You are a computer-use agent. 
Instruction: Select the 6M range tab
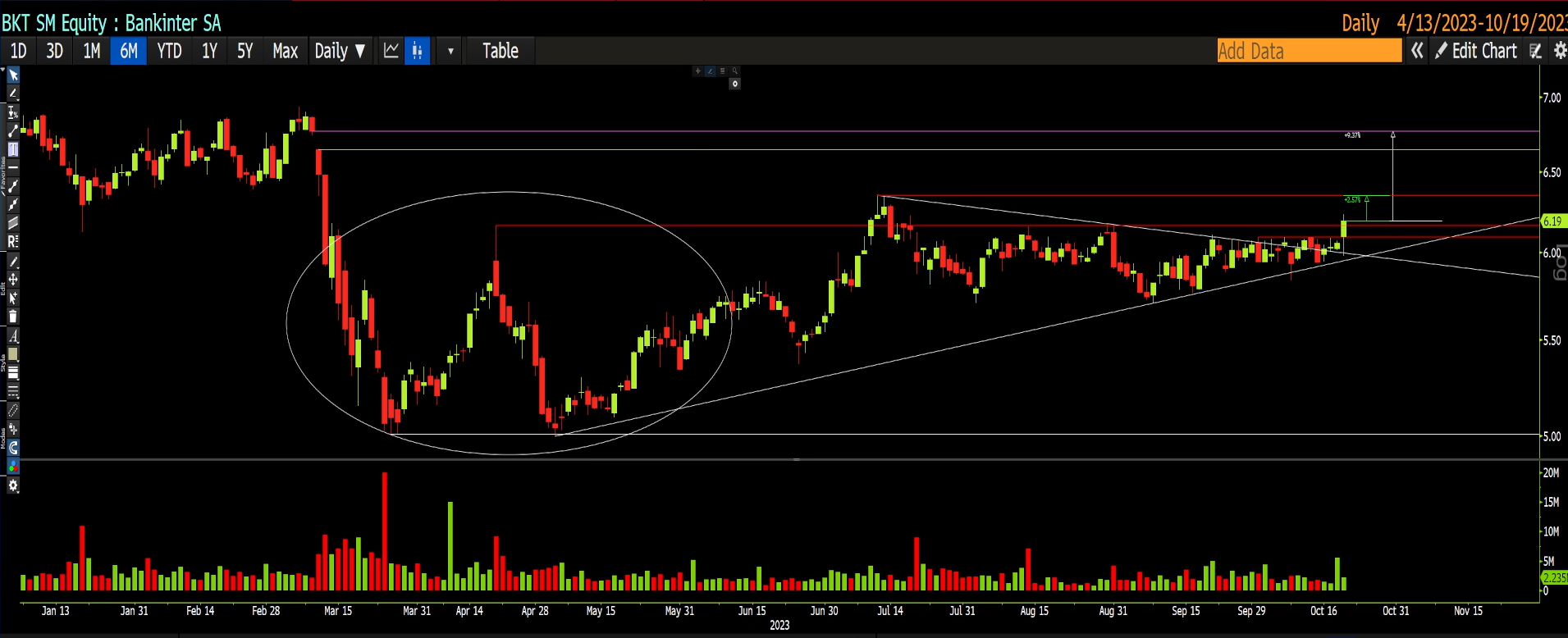click(x=129, y=51)
